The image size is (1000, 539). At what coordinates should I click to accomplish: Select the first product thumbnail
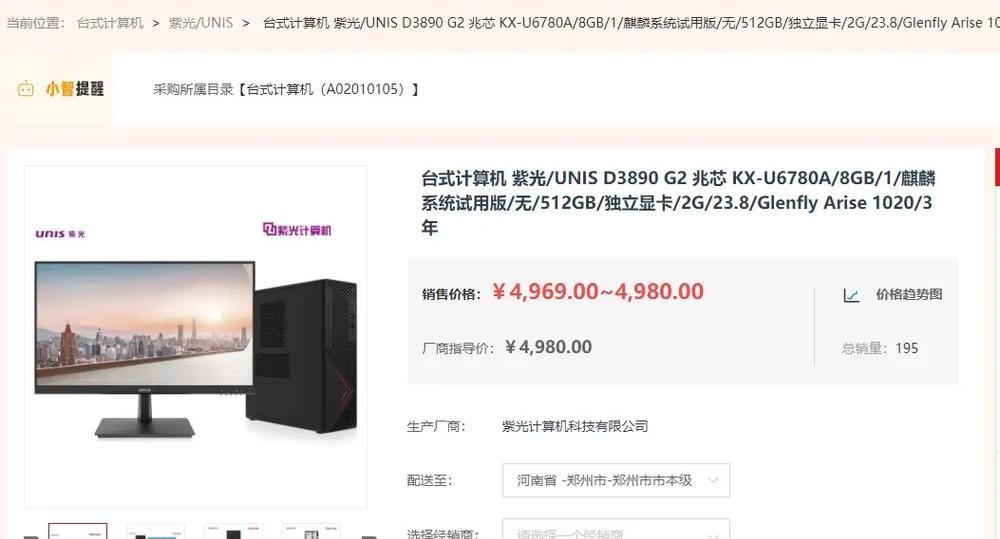point(78,531)
